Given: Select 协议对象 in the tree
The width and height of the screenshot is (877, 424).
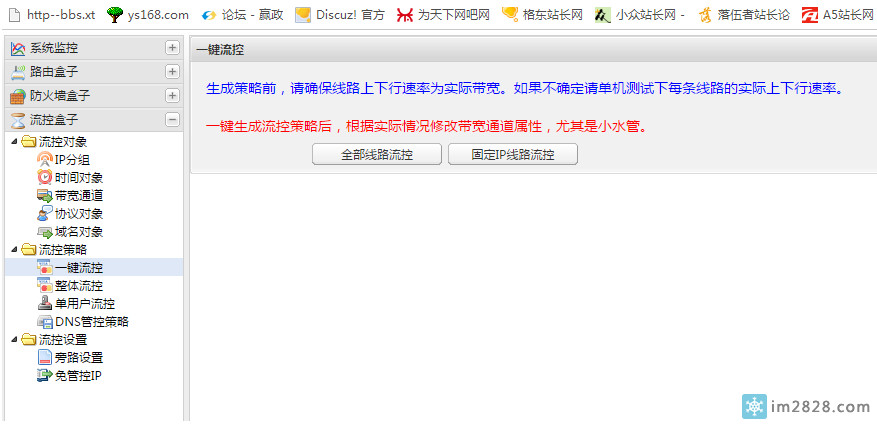Looking at the screenshot, I should pos(79,214).
